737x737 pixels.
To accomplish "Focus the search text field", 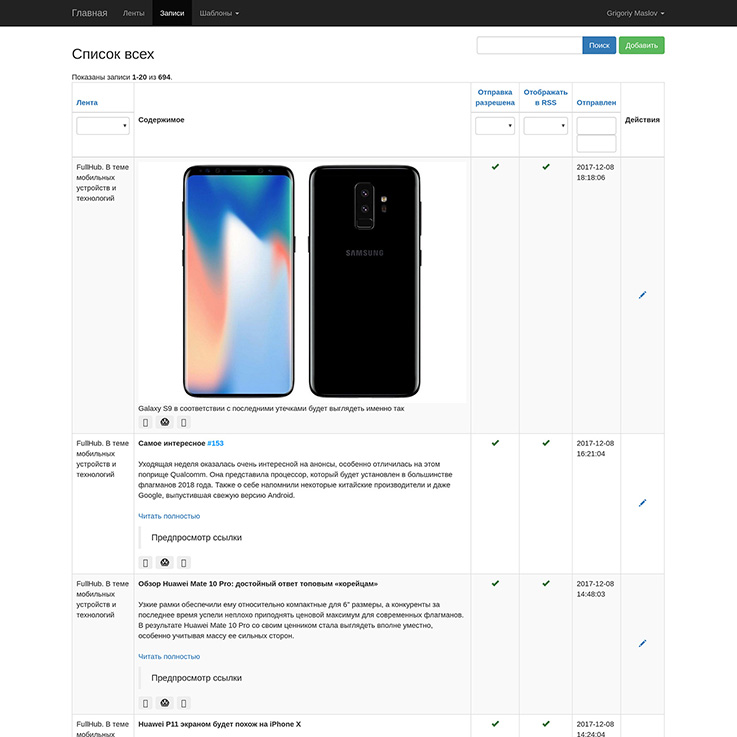I will pos(529,45).
